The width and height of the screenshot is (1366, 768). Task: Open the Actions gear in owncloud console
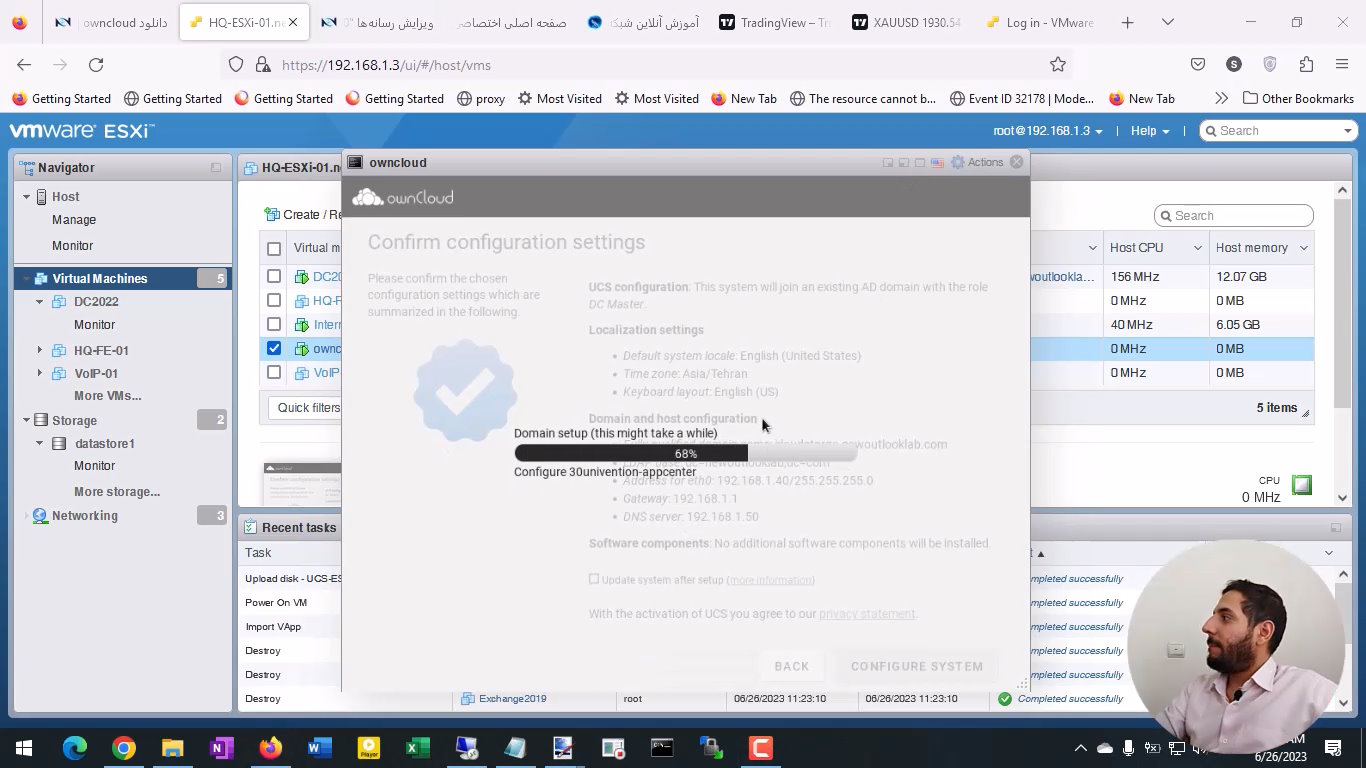[976, 162]
